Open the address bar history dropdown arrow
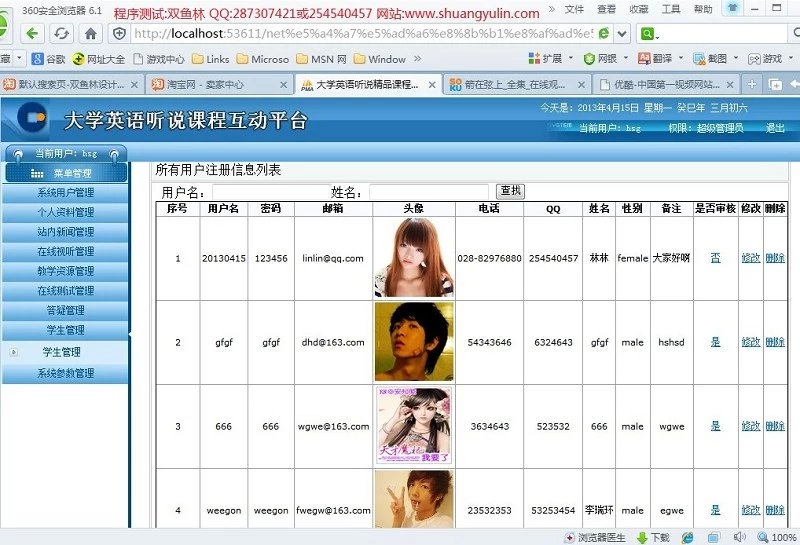 [x=622, y=34]
